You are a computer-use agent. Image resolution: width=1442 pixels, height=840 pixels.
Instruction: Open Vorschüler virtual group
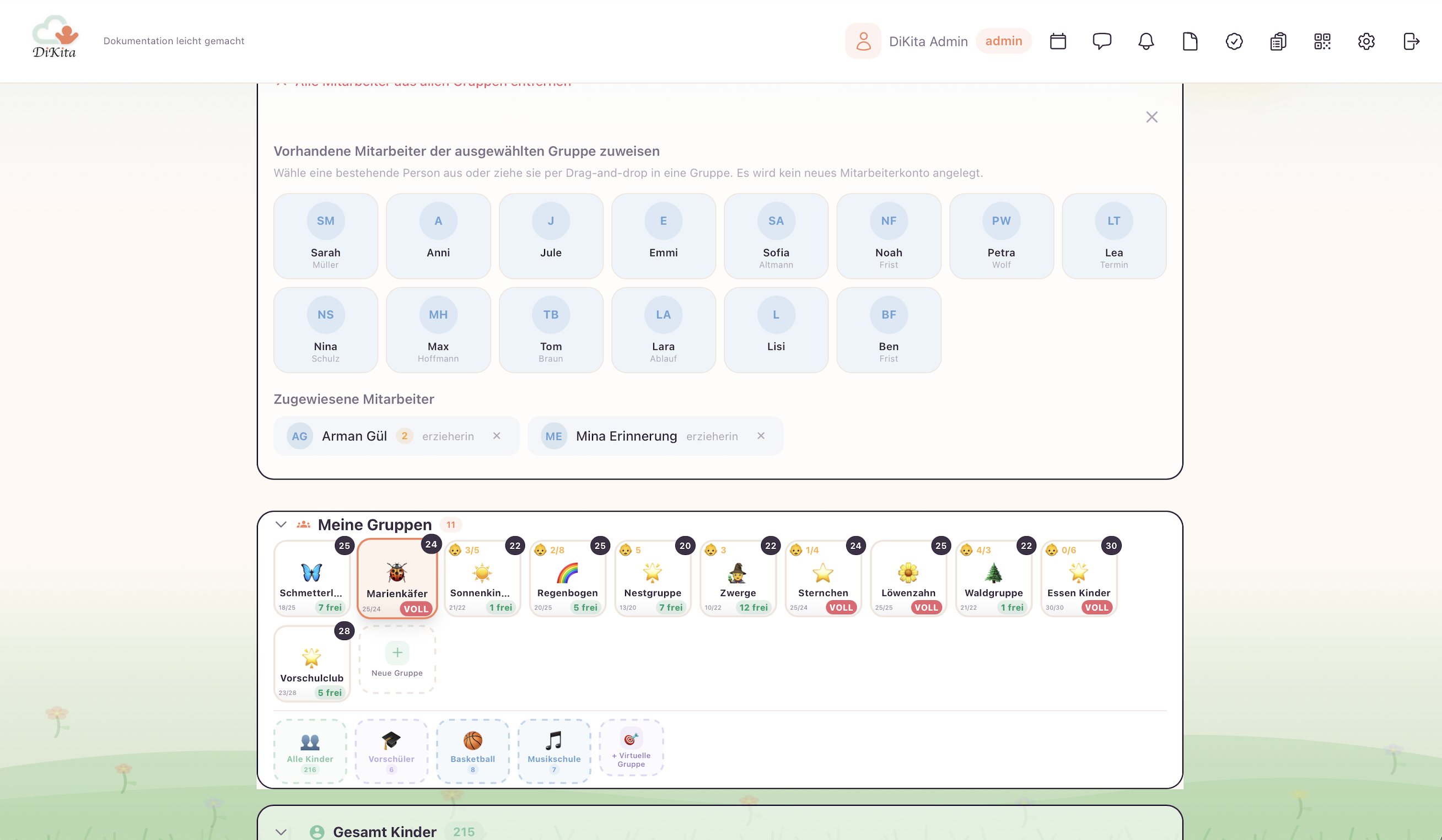[x=391, y=751]
